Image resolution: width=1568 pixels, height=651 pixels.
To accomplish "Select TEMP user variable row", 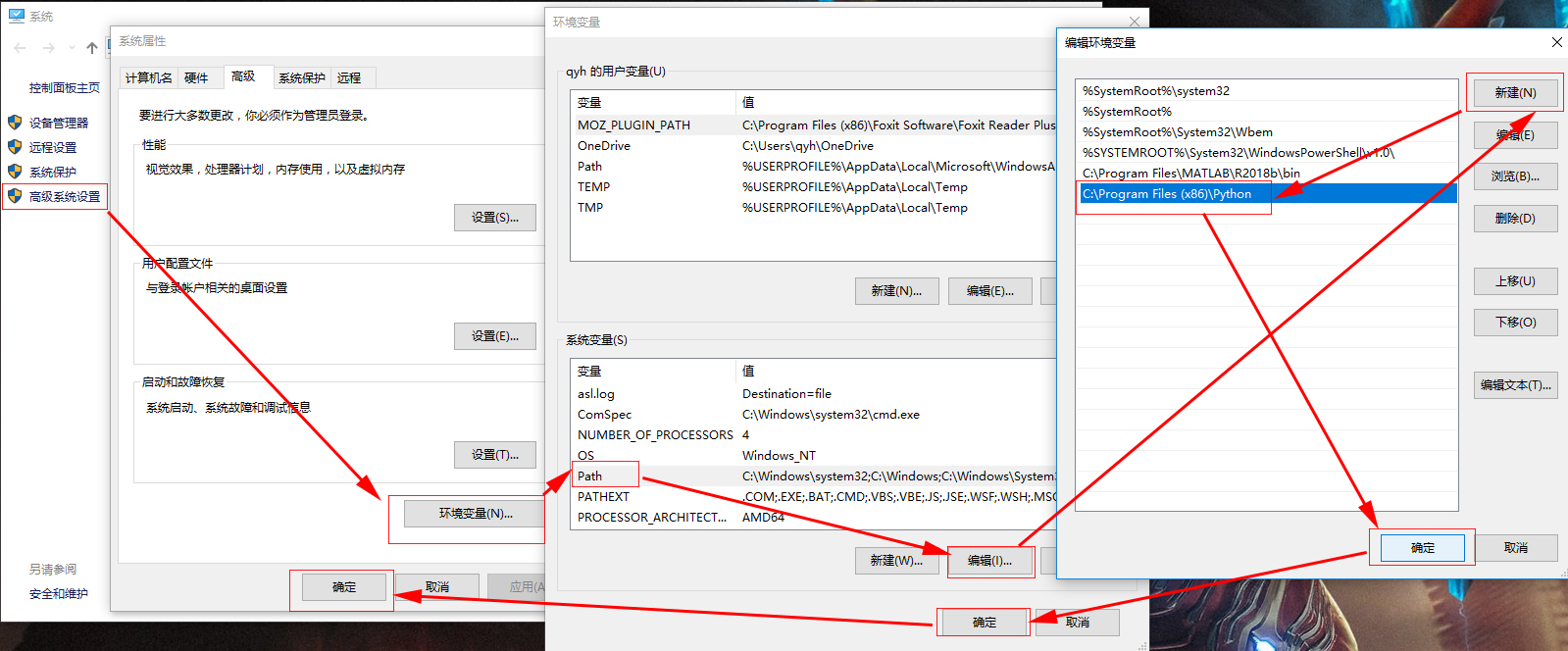I will click(x=813, y=186).
